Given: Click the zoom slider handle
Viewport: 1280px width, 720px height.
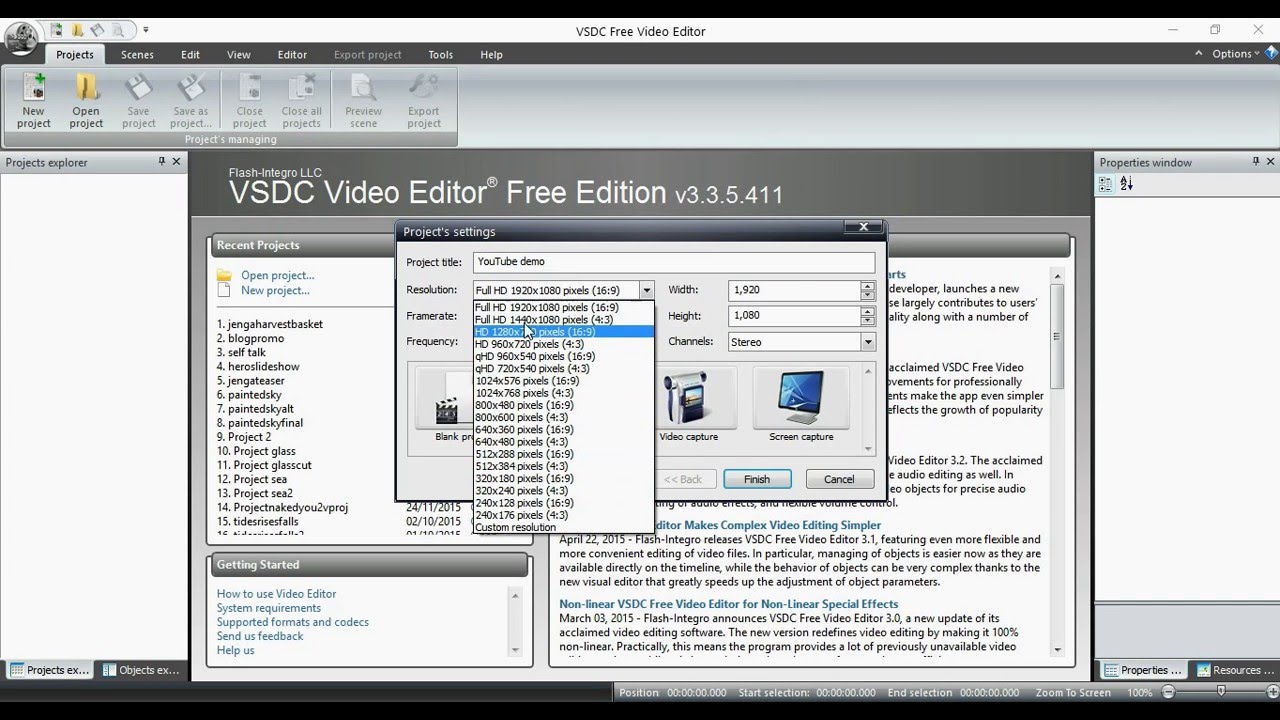Looking at the screenshot, I should click(x=1221, y=692).
